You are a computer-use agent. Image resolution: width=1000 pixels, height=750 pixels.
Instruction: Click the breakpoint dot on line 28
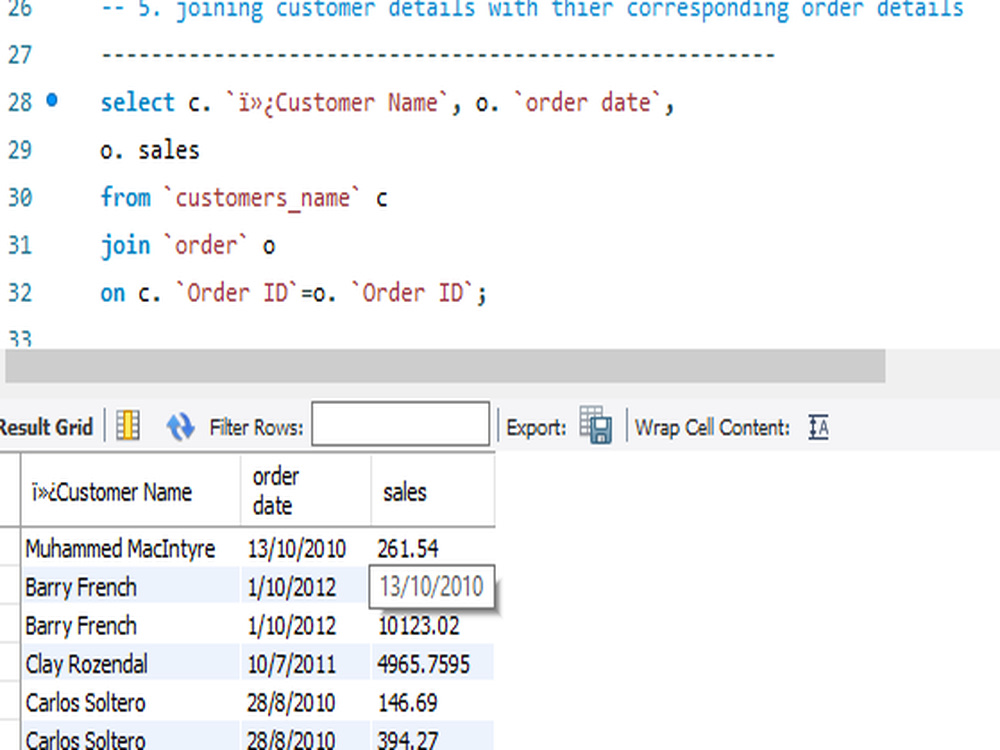pyautogui.click(x=52, y=100)
